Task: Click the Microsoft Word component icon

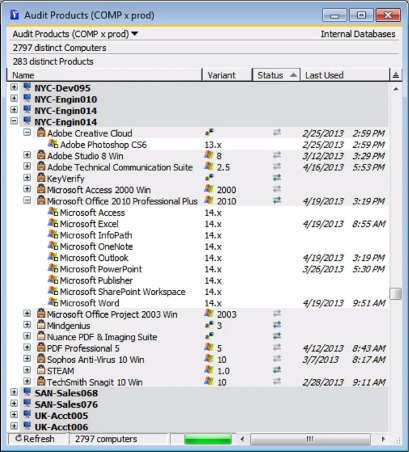Action: pos(53,302)
